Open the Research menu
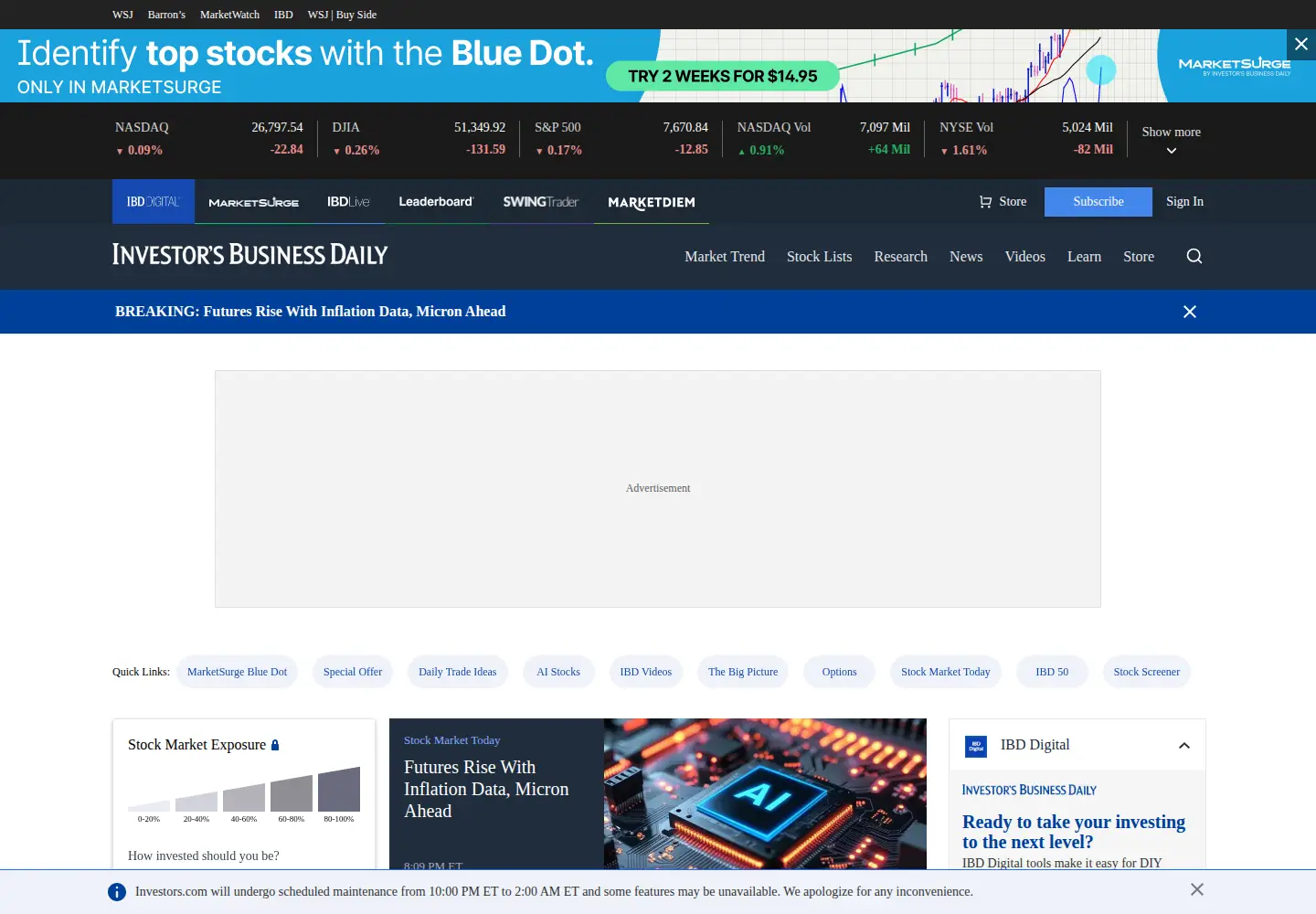The width and height of the screenshot is (1316, 914). (x=900, y=257)
